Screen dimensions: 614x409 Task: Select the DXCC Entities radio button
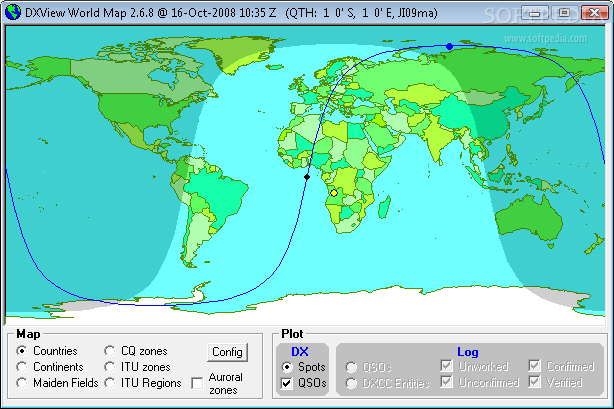tap(351, 383)
